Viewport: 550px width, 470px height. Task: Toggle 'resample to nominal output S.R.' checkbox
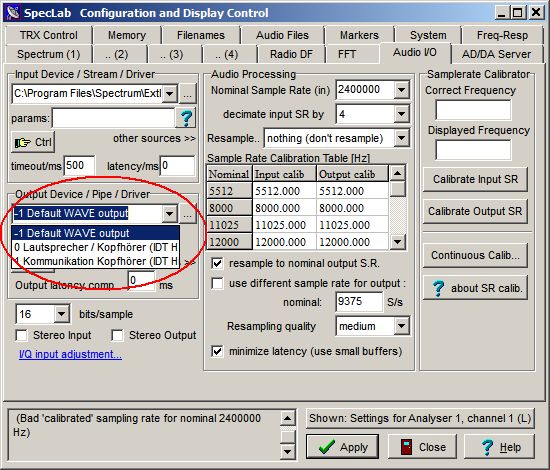217,263
